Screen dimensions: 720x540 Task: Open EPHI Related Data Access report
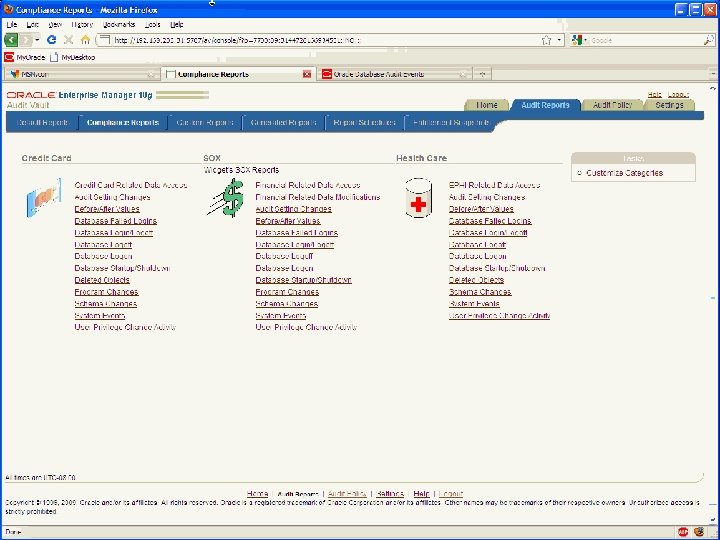[495, 185]
